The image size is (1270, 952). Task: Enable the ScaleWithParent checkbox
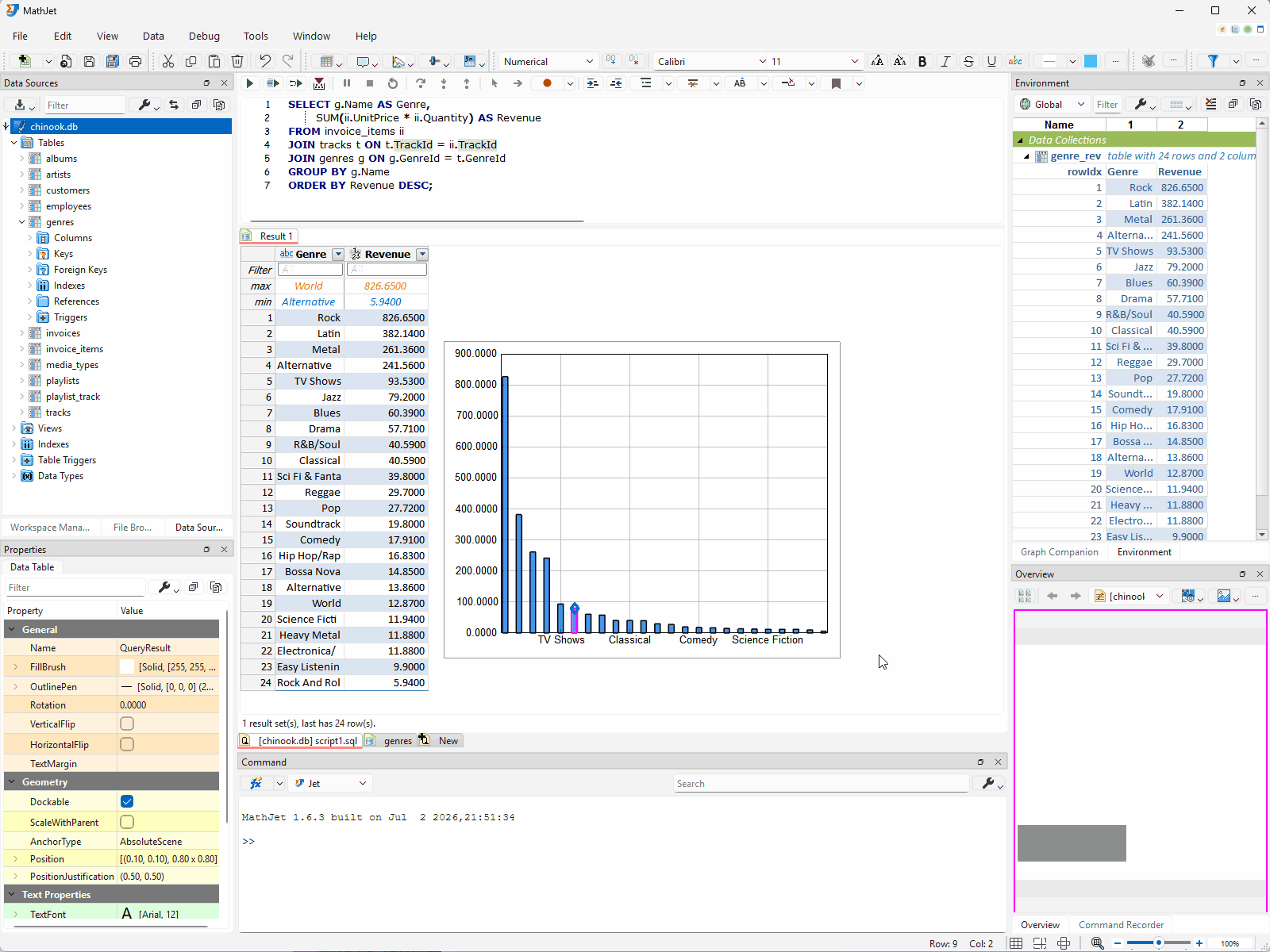(x=127, y=822)
